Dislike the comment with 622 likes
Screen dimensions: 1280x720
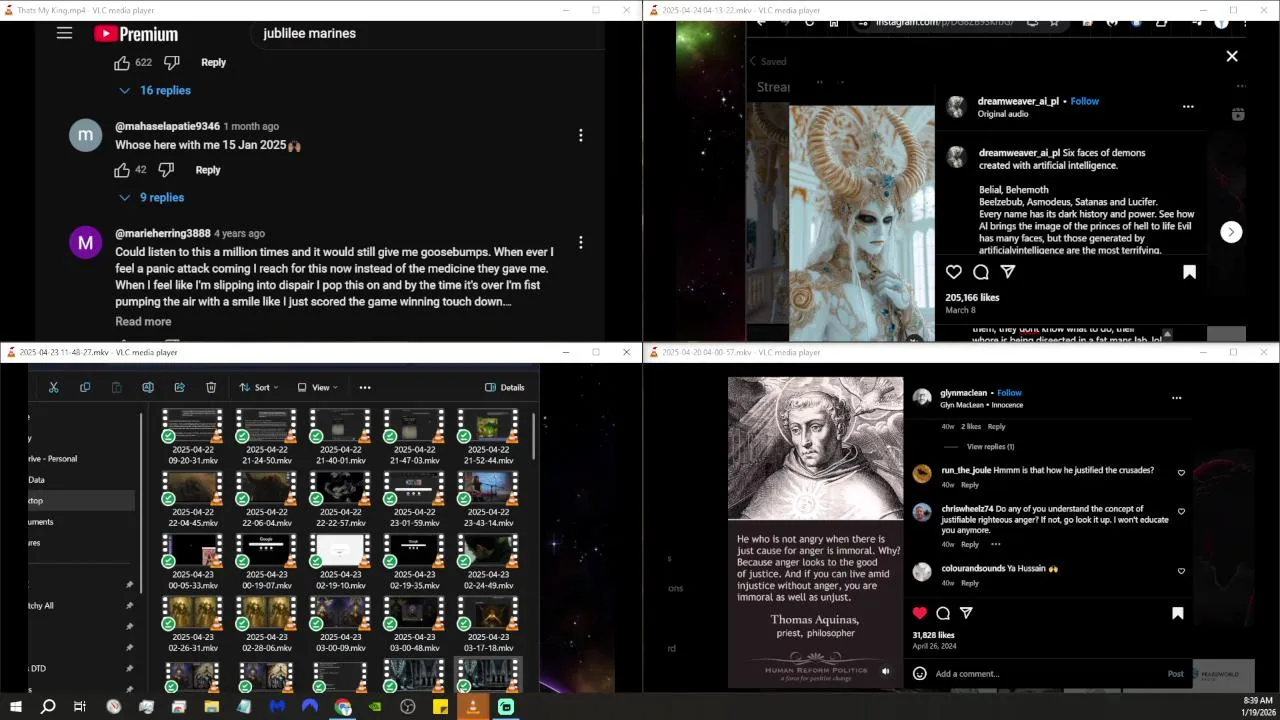tap(172, 63)
